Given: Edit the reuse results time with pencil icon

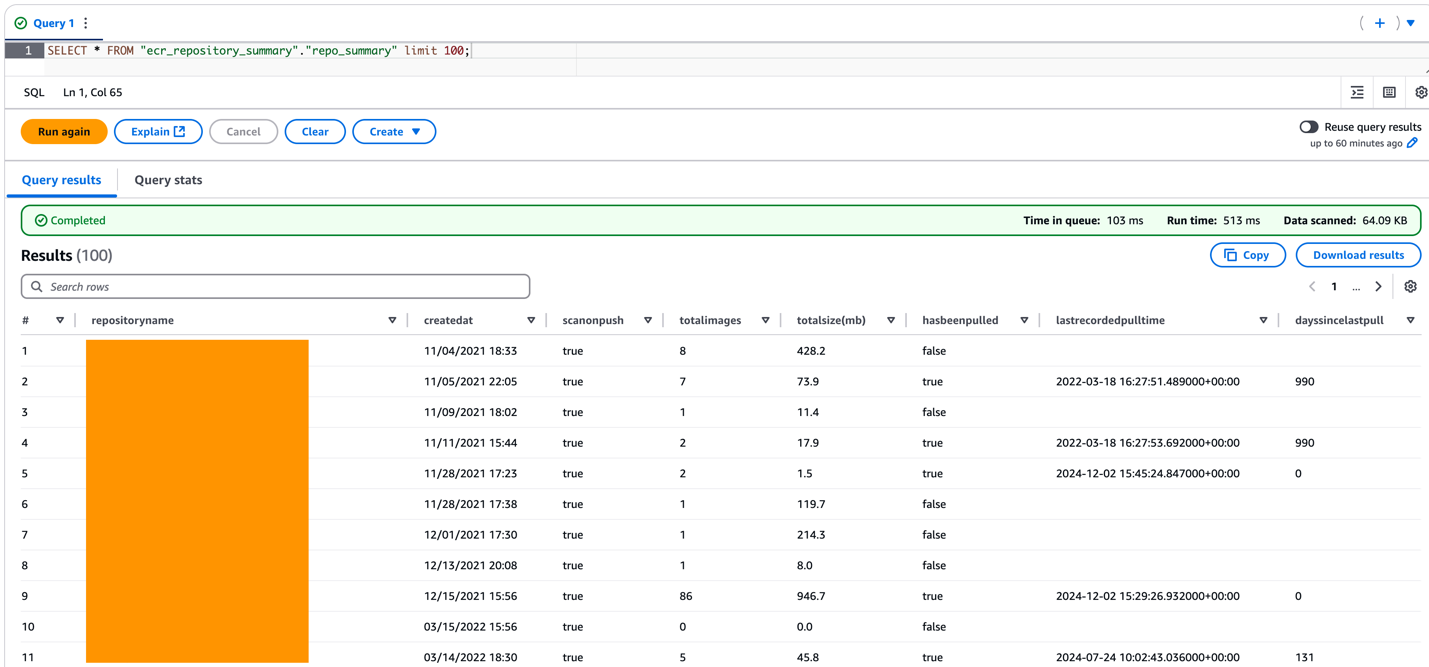Looking at the screenshot, I should [1413, 143].
